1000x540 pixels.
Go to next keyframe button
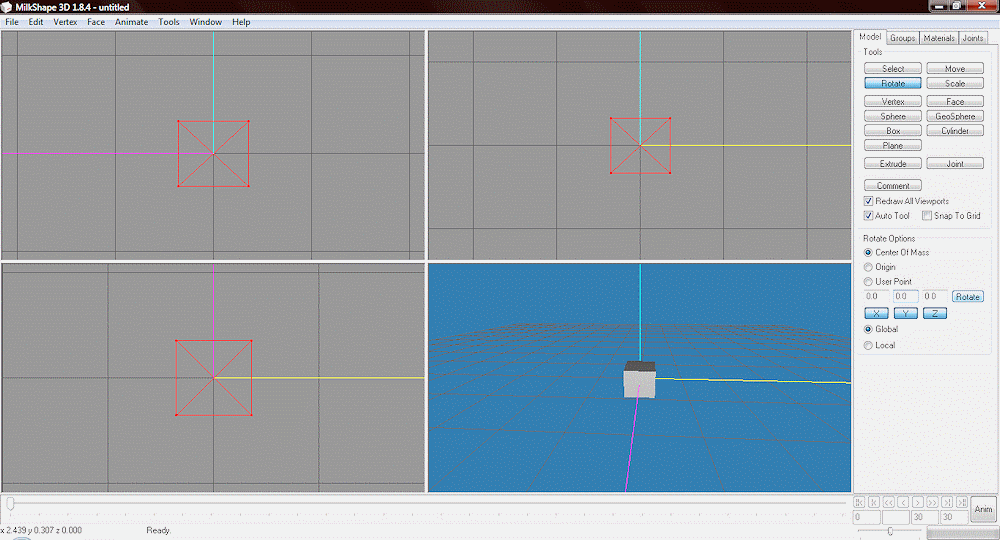(x=947, y=502)
